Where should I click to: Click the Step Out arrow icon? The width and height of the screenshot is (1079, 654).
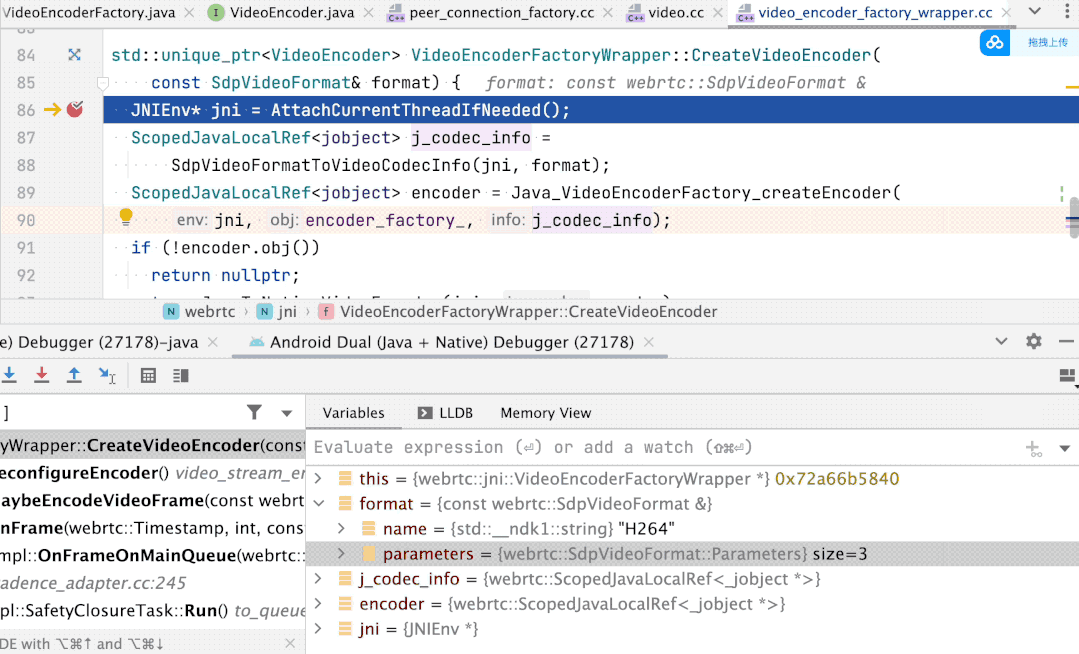tap(74, 375)
